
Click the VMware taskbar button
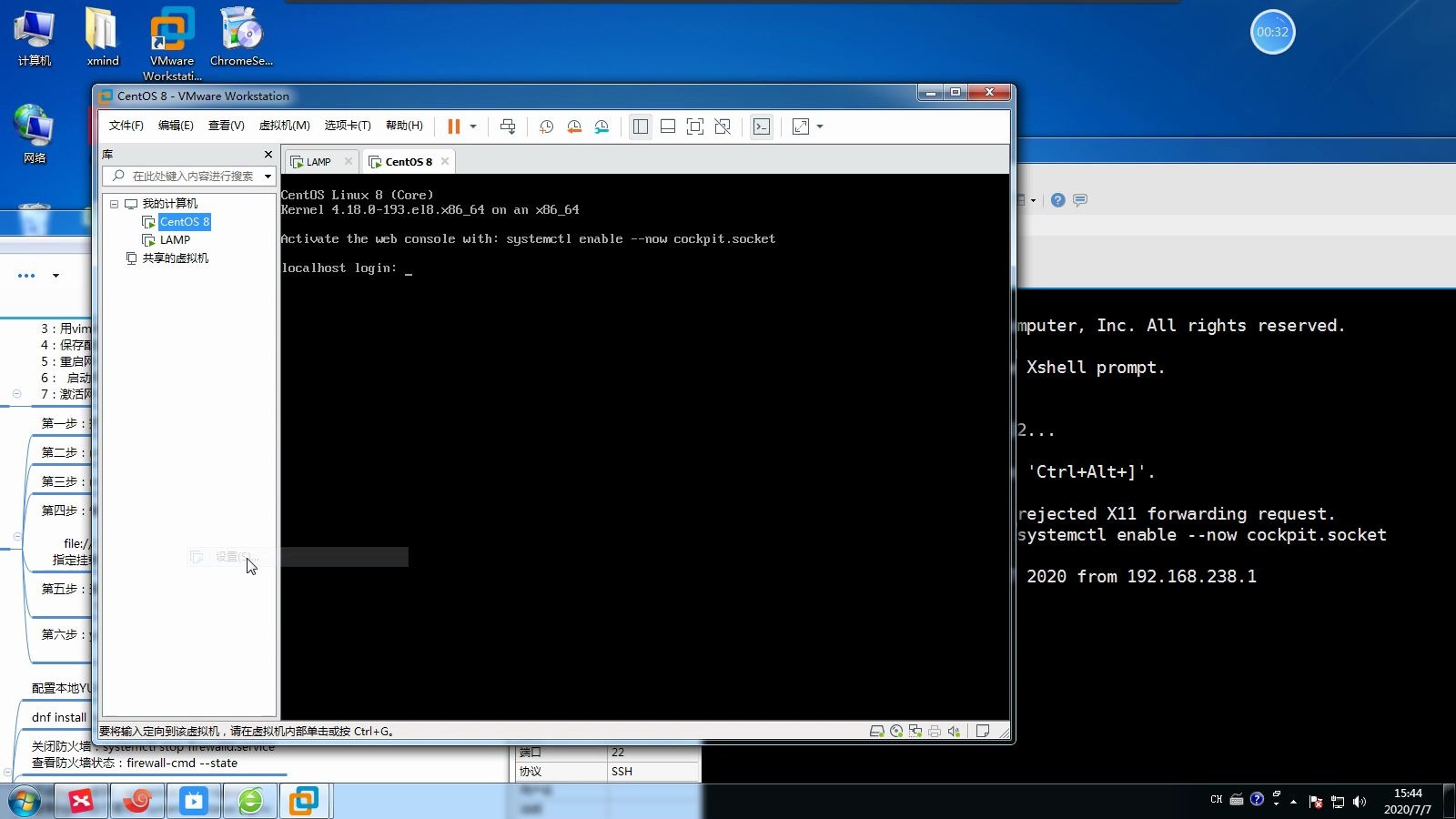pyautogui.click(x=304, y=801)
